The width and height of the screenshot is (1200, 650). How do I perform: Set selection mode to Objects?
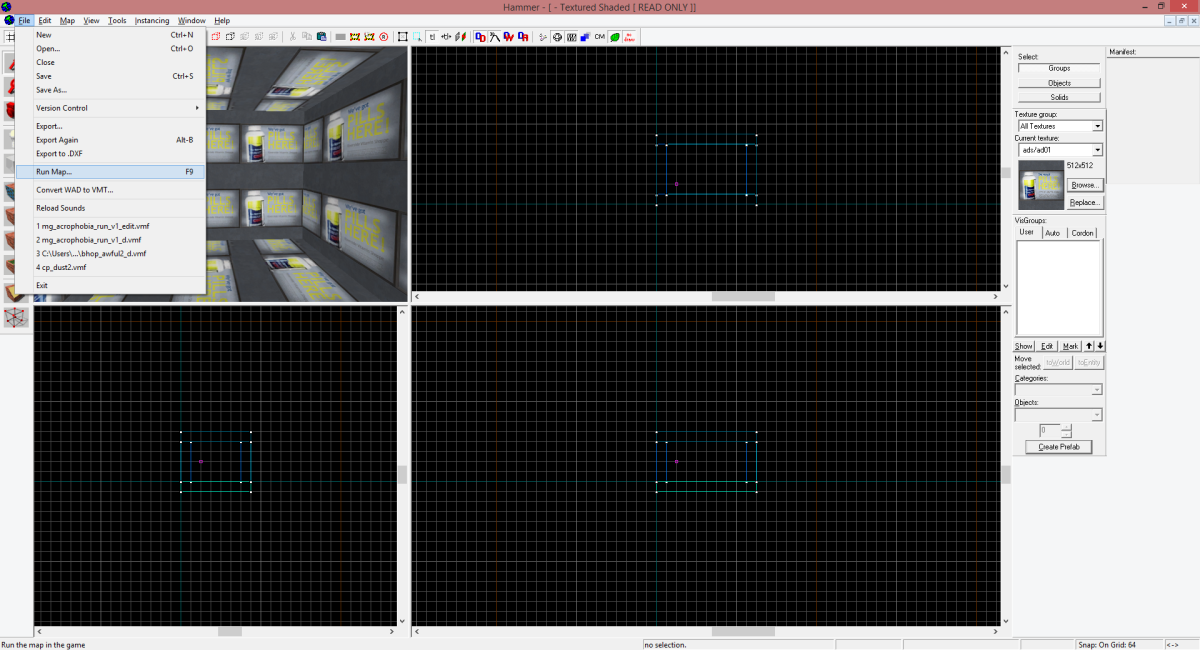tap(1059, 83)
